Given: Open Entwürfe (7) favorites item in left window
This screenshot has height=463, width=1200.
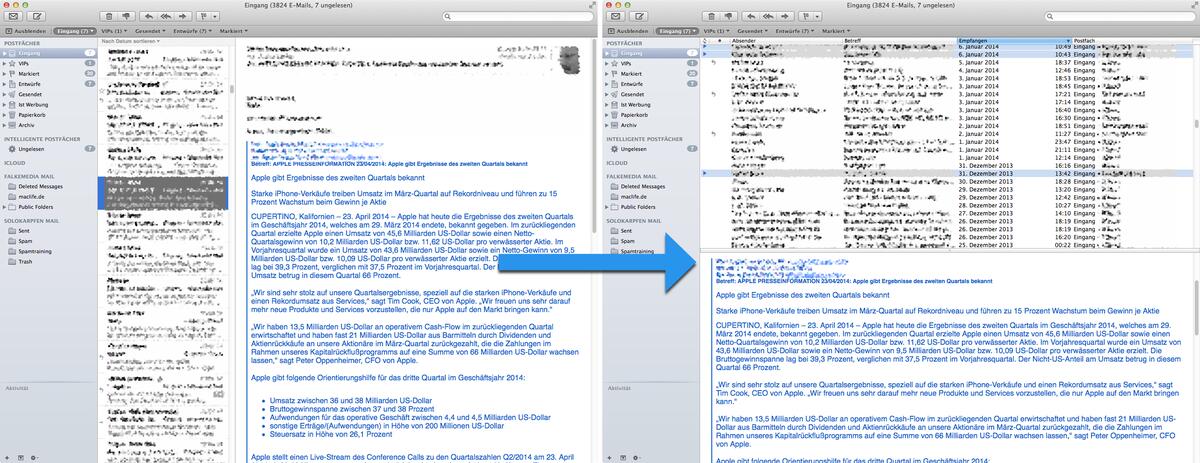Looking at the screenshot, I should click(x=193, y=32).
